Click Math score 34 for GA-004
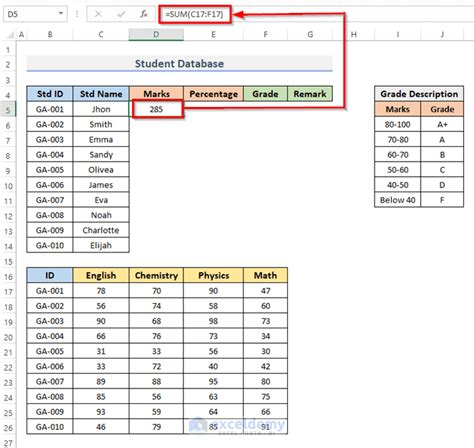The image size is (474, 448). 265,336
